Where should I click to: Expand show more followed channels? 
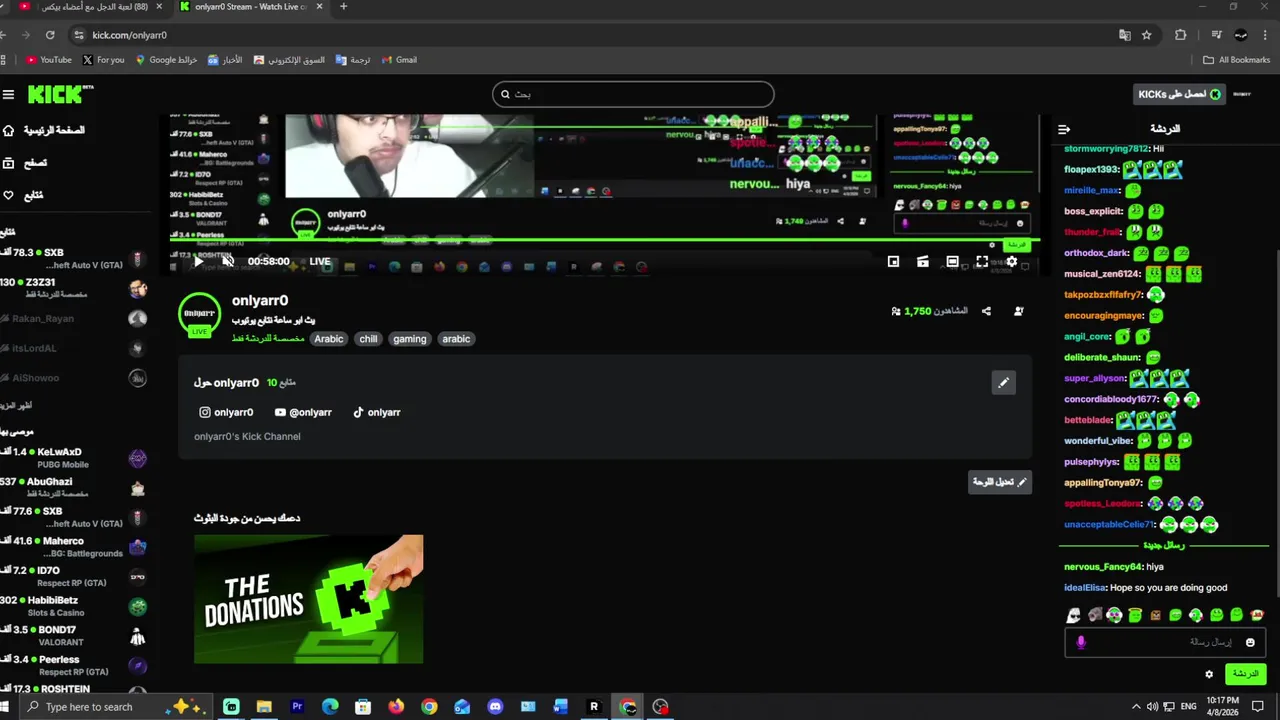[17, 406]
